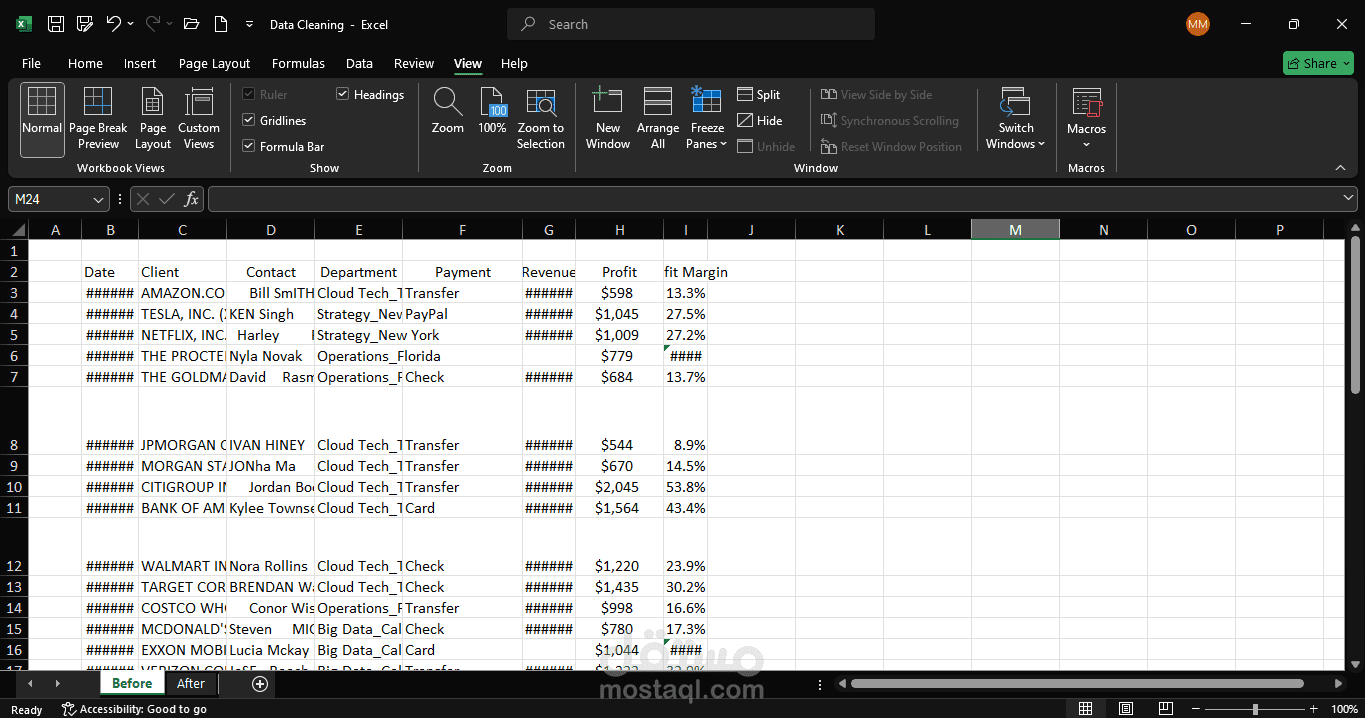Click cell containing AMAZON.CO
Viewport: 1365px width, 718px height.
[x=183, y=293]
